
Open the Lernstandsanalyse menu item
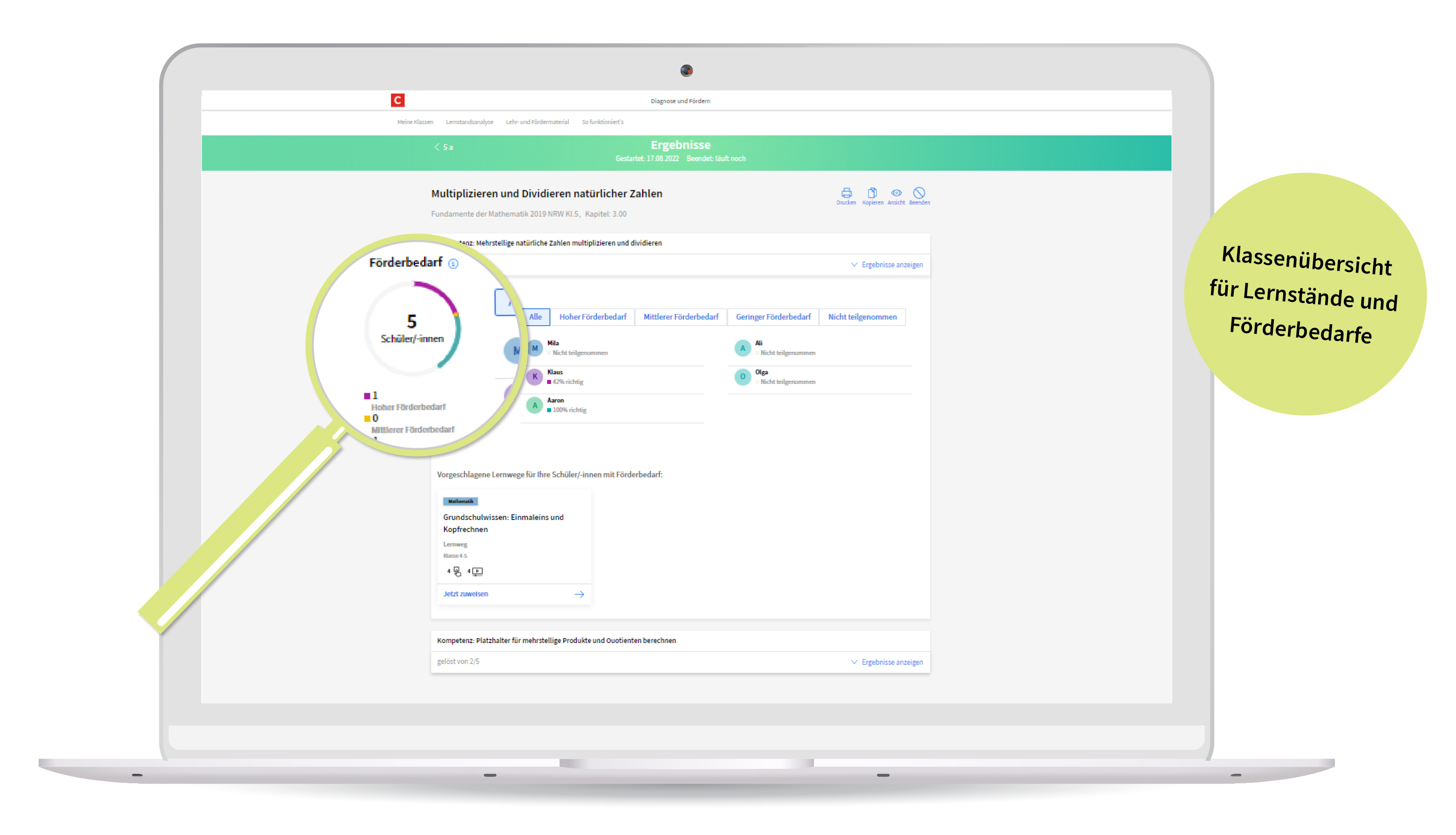pos(469,122)
